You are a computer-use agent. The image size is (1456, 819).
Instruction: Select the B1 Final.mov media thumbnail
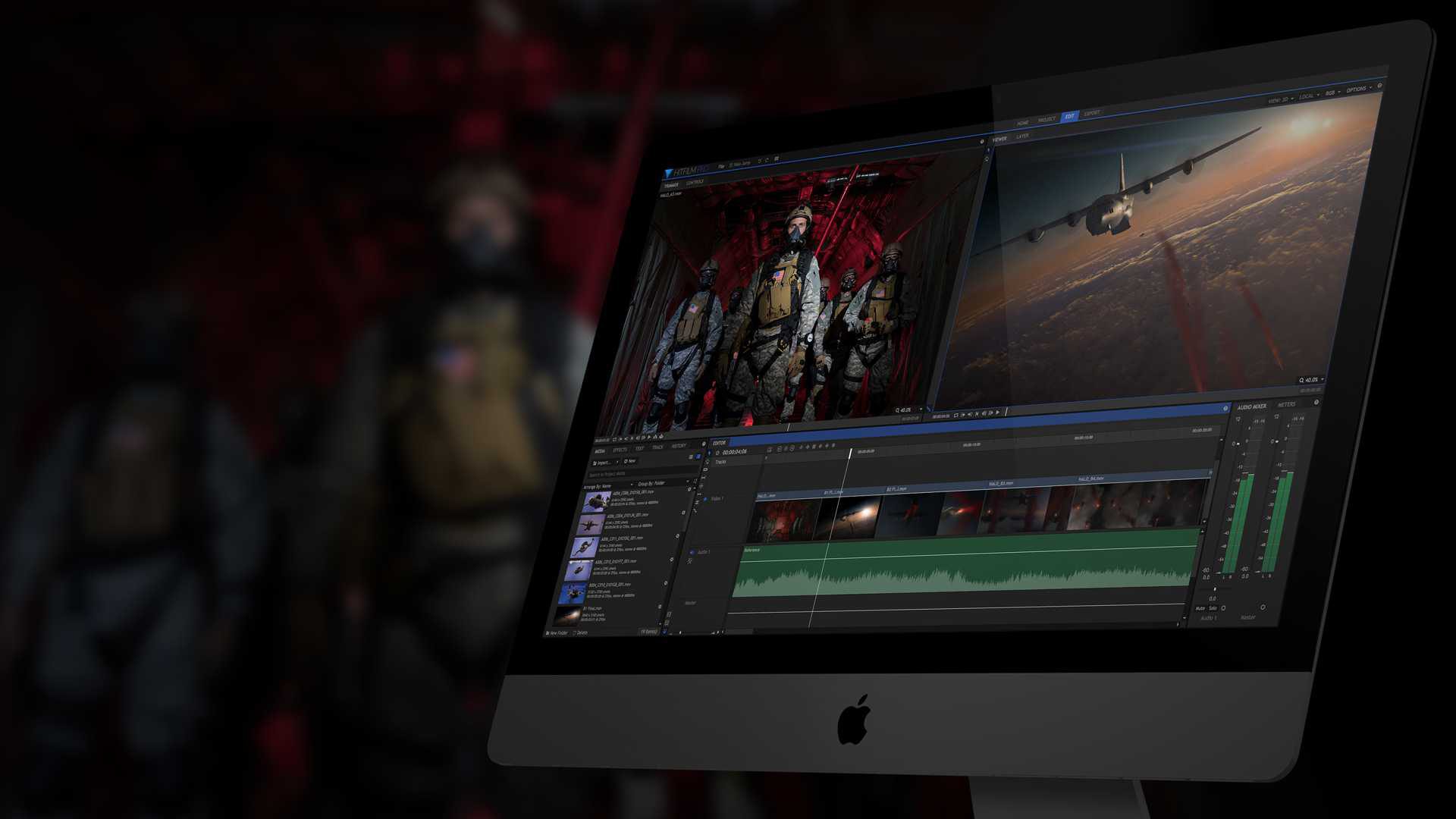(567, 615)
